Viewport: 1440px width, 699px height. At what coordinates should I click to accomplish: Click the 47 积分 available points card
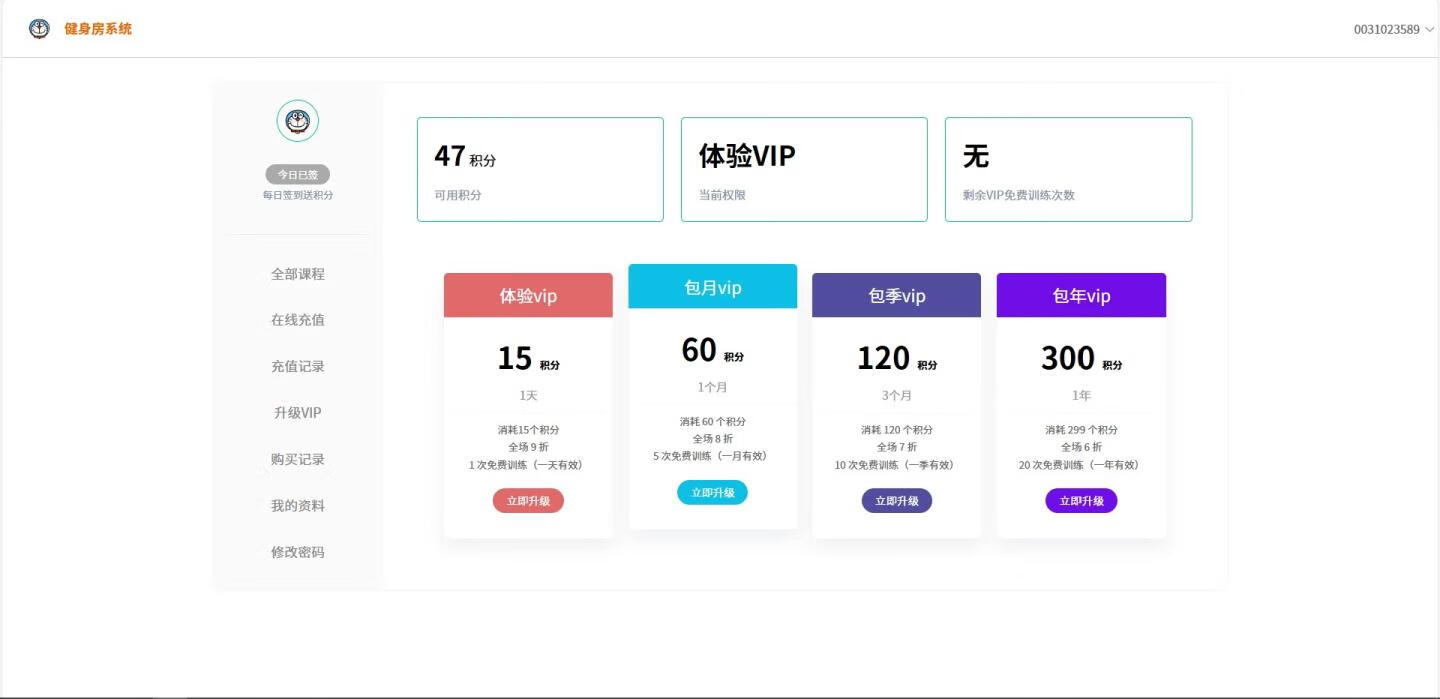click(x=540, y=169)
